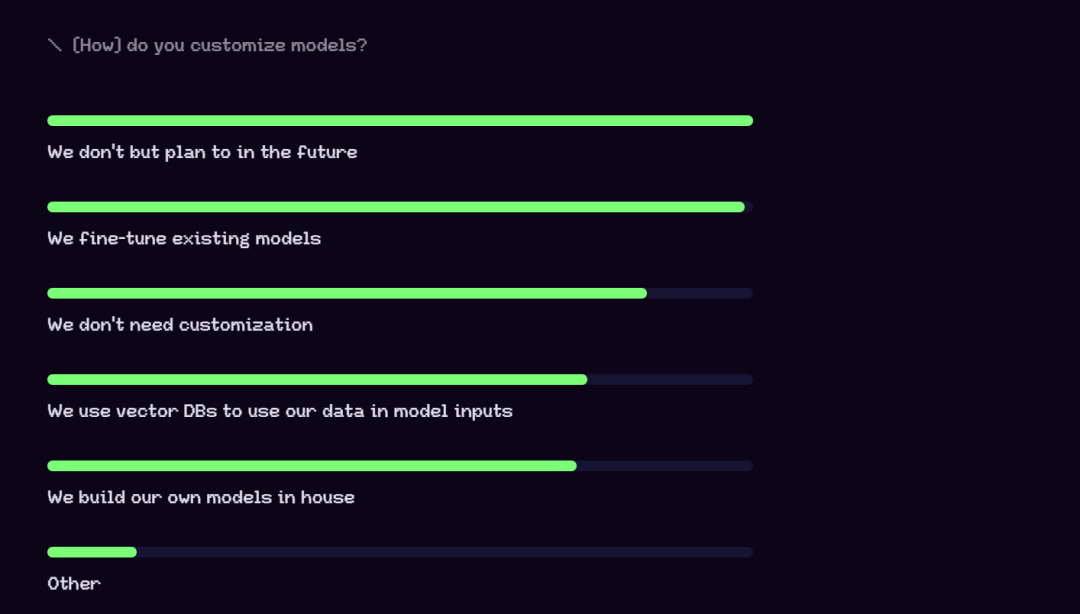The width and height of the screenshot is (1080, 614).
Task: Click the unfilled dark part of the 'Other' bar
Action: (445, 552)
